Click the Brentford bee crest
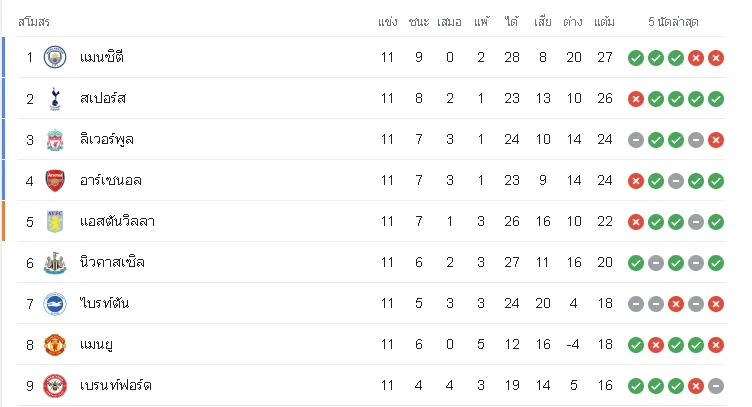Image resolution: width=752 pixels, height=407 pixels. coord(55,386)
